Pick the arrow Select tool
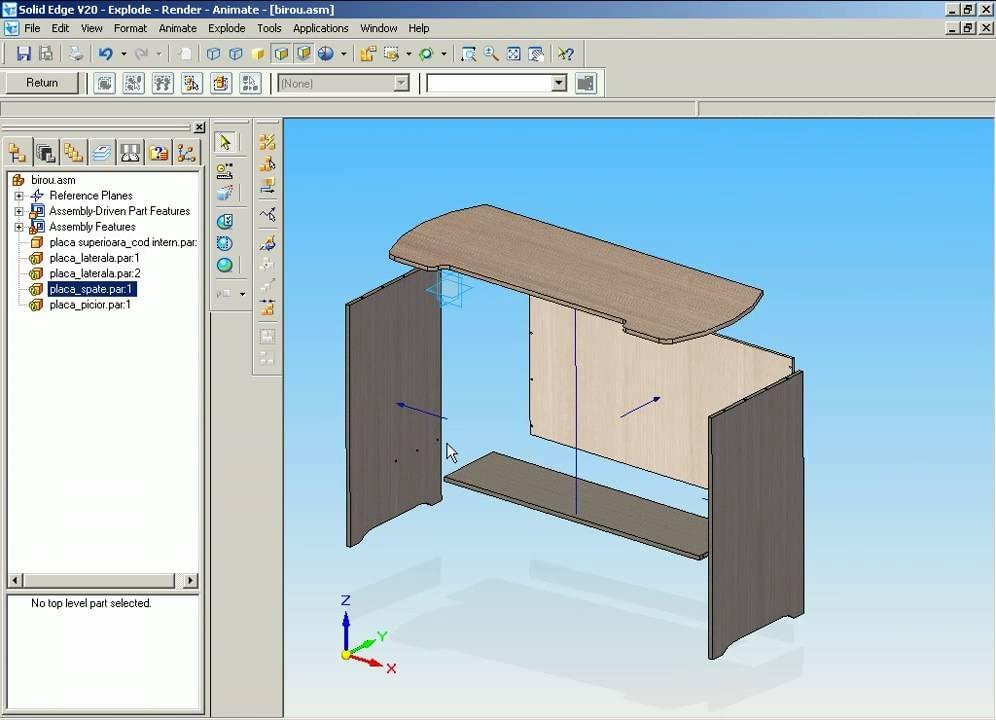The height and width of the screenshot is (720, 996). pos(225,143)
